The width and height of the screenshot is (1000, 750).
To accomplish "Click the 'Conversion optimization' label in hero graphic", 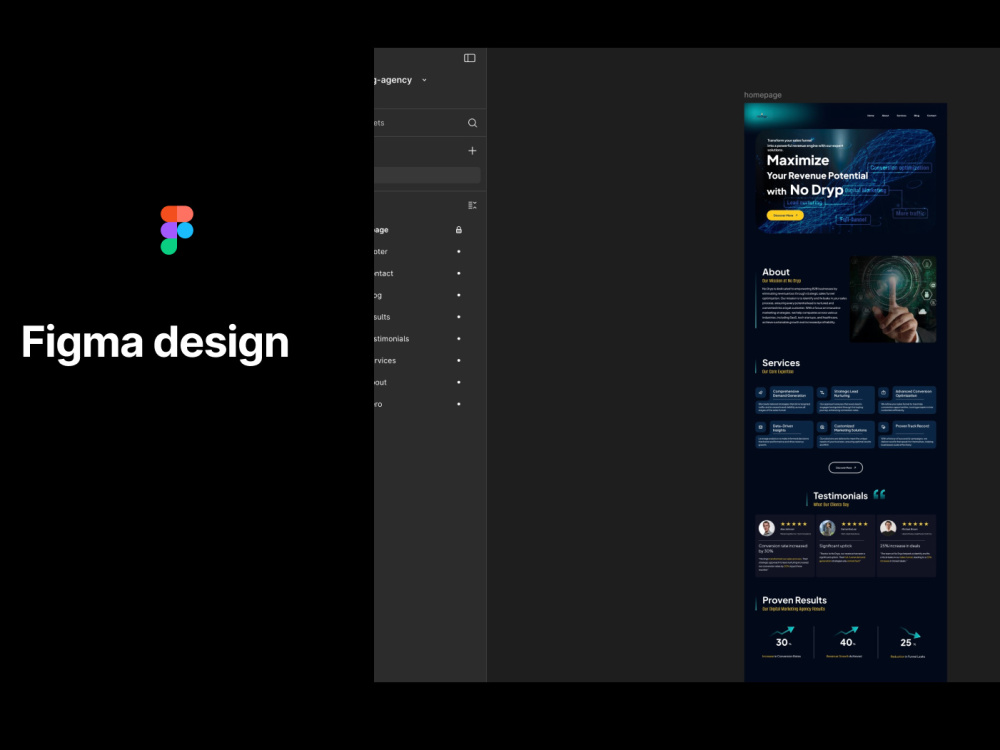I will click(x=900, y=168).
